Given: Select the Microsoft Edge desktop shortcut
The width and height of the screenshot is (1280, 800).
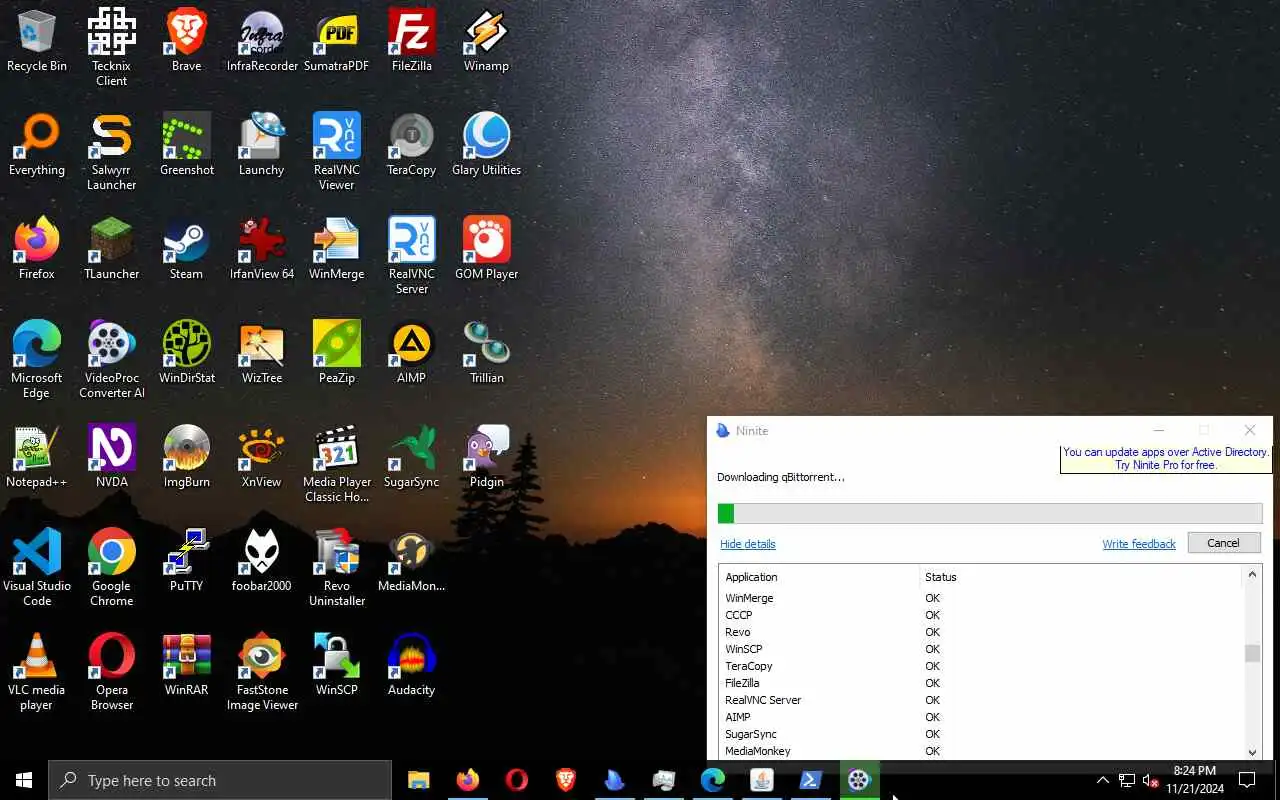Looking at the screenshot, I should (x=37, y=360).
